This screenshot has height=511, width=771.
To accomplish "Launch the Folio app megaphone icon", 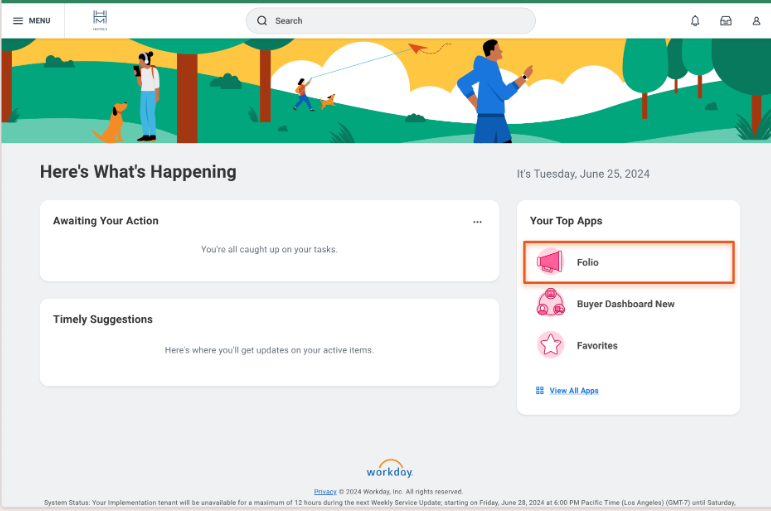I will point(550,262).
